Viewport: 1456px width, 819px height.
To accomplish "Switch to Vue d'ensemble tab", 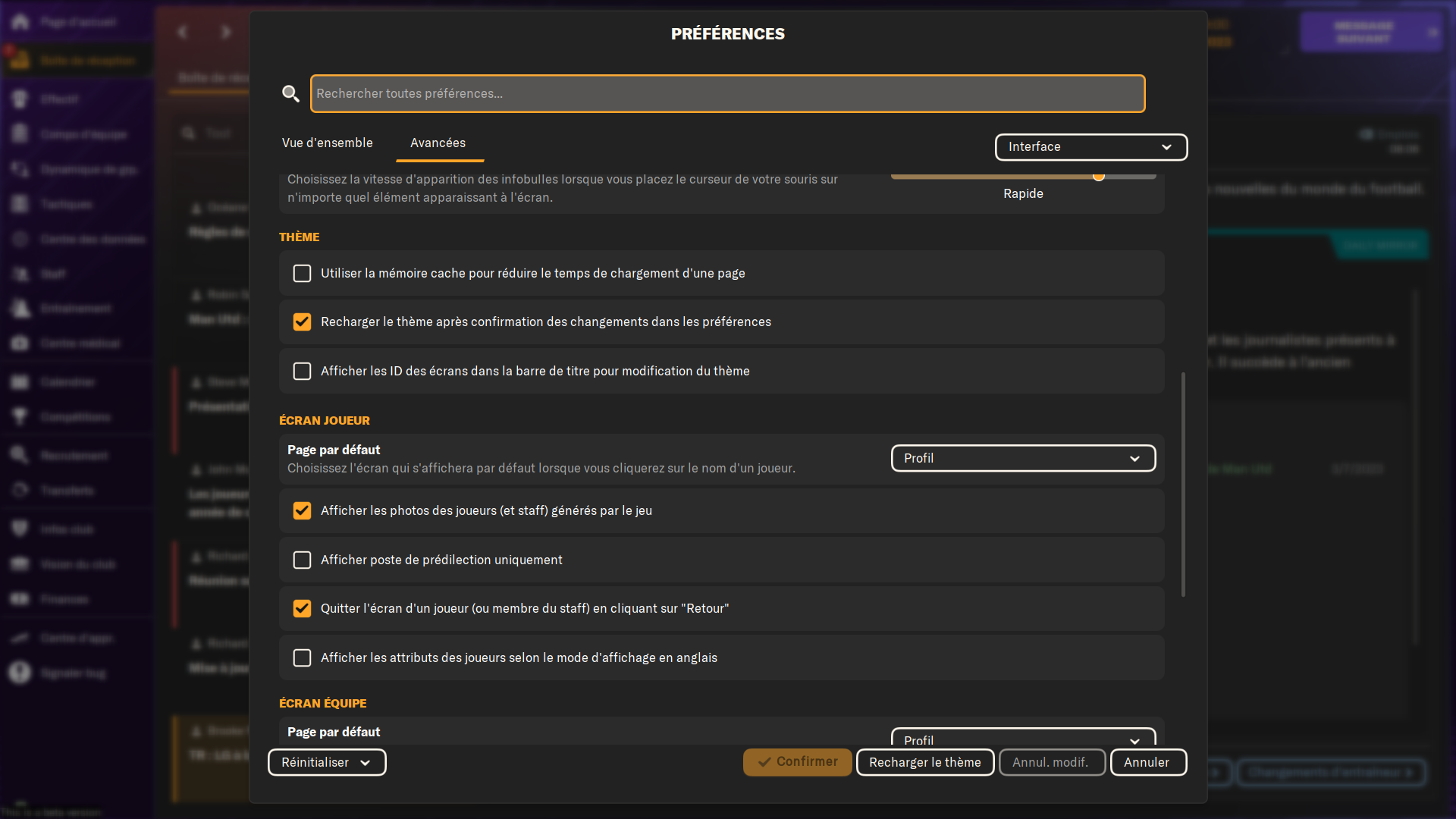I will 328,143.
